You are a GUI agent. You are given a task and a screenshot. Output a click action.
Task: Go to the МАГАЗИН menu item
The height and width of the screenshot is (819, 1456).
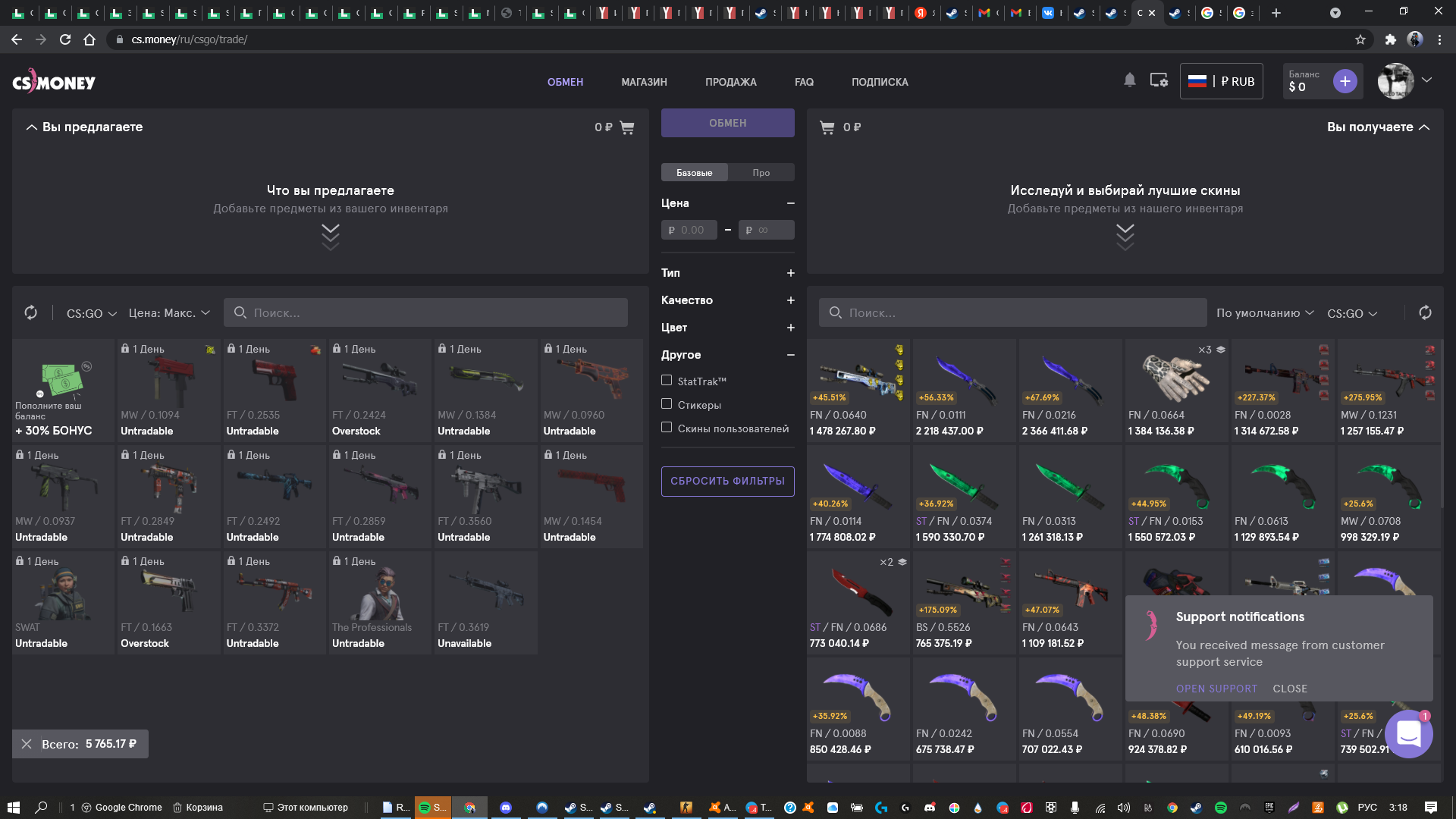click(644, 82)
